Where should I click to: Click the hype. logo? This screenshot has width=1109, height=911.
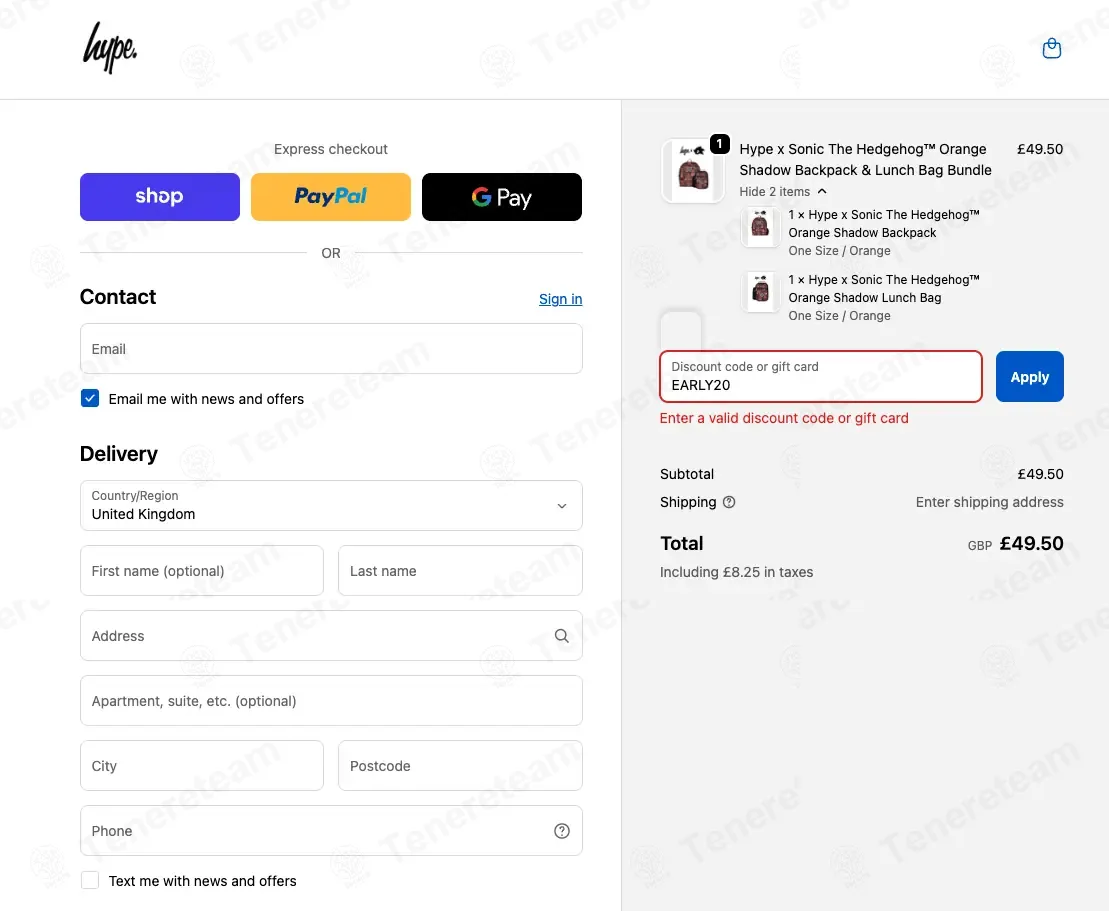coord(110,47)
